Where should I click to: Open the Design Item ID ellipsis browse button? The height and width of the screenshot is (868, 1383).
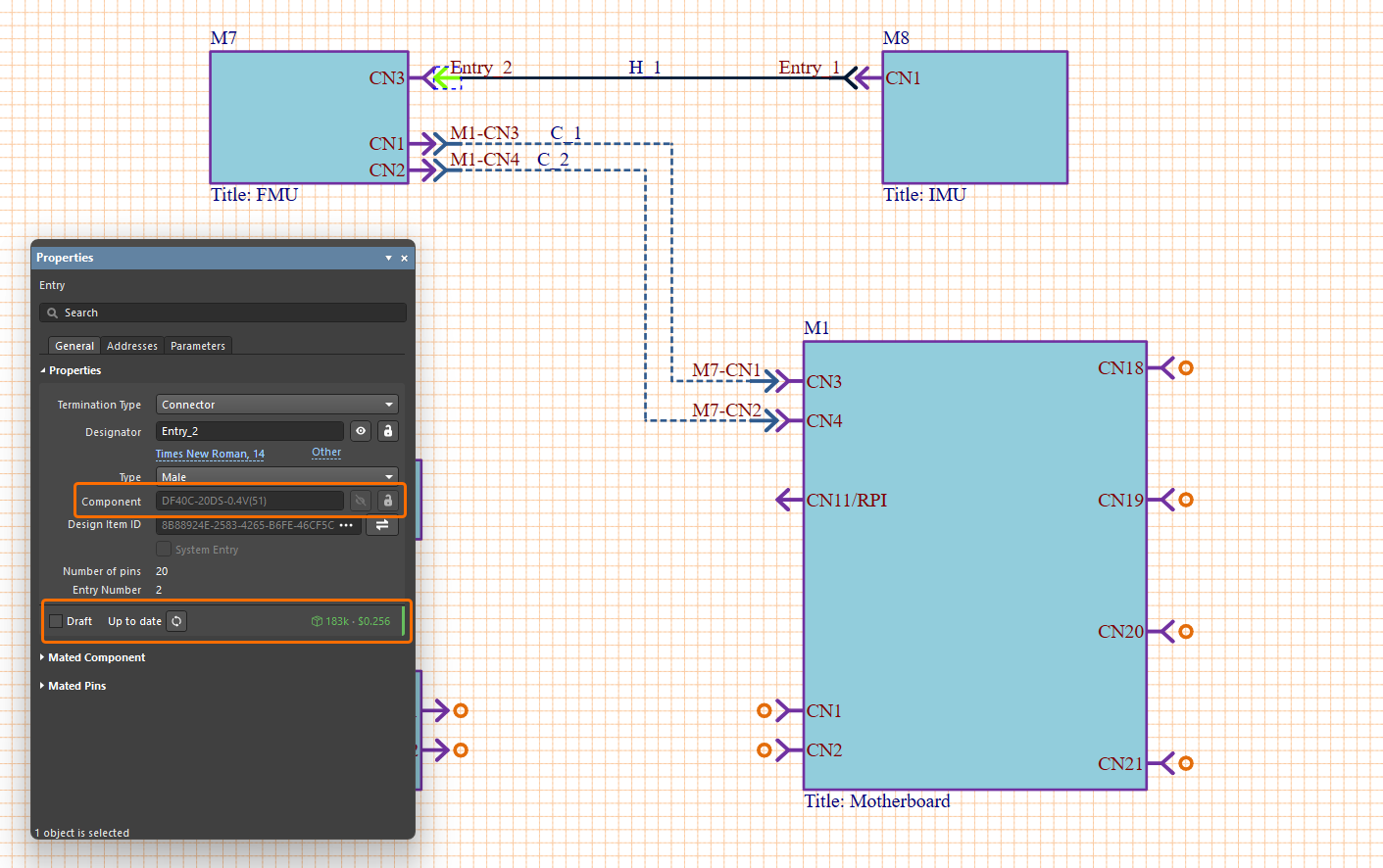(x=346, y=525)
